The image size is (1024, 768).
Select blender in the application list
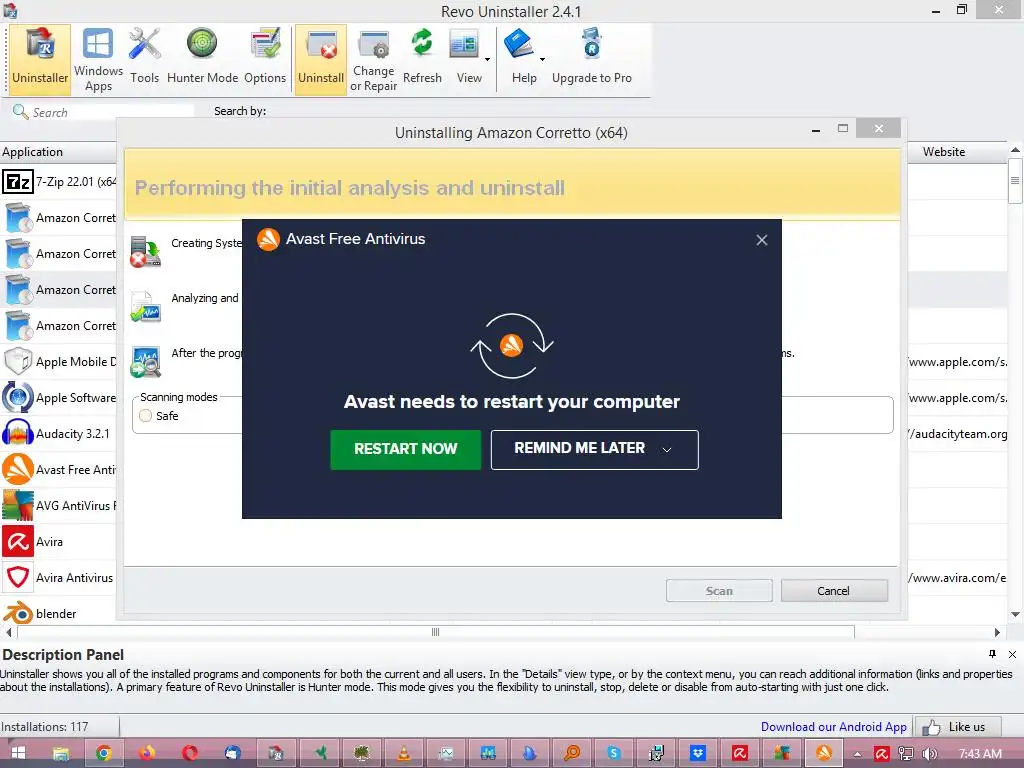click(x=58, y=613)
